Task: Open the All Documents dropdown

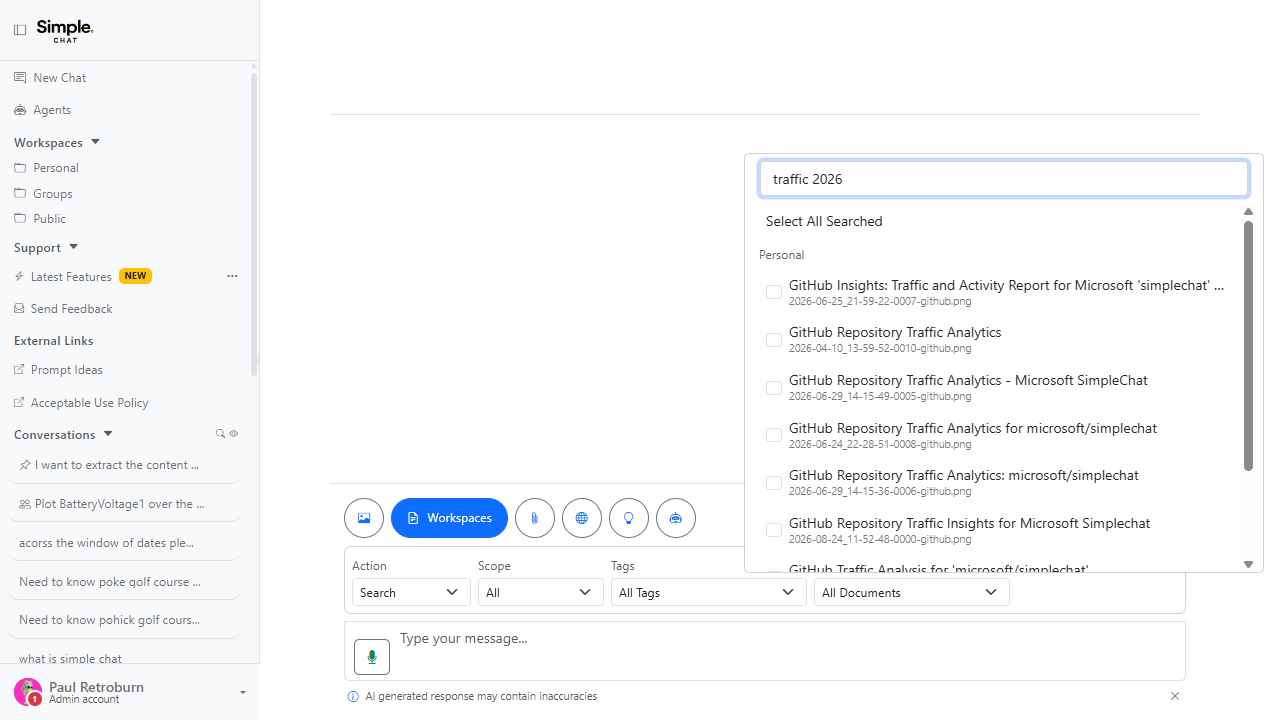Action: point(912,592)
